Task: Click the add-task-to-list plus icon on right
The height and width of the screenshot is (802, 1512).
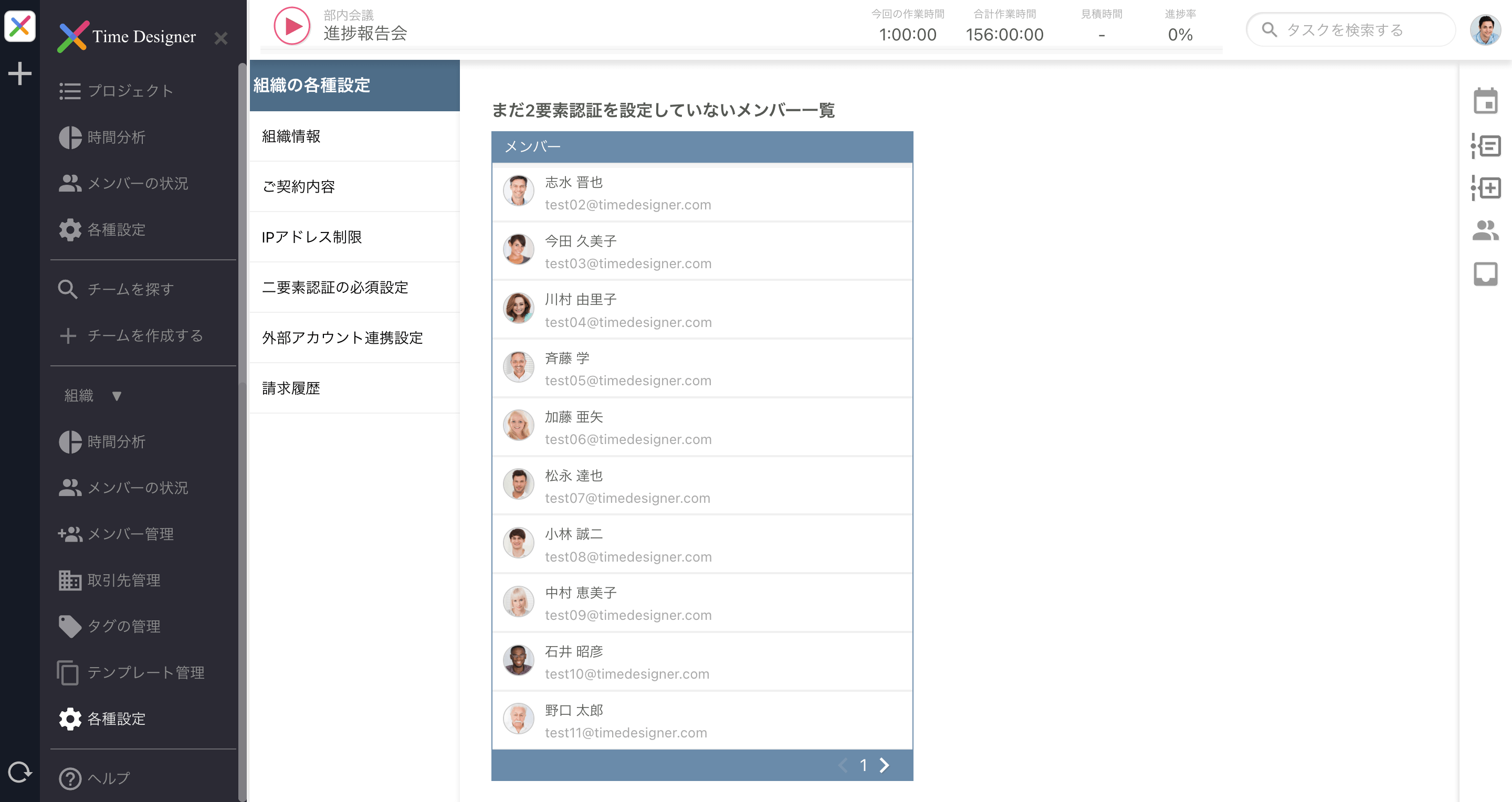Action: pos(1485,188)
